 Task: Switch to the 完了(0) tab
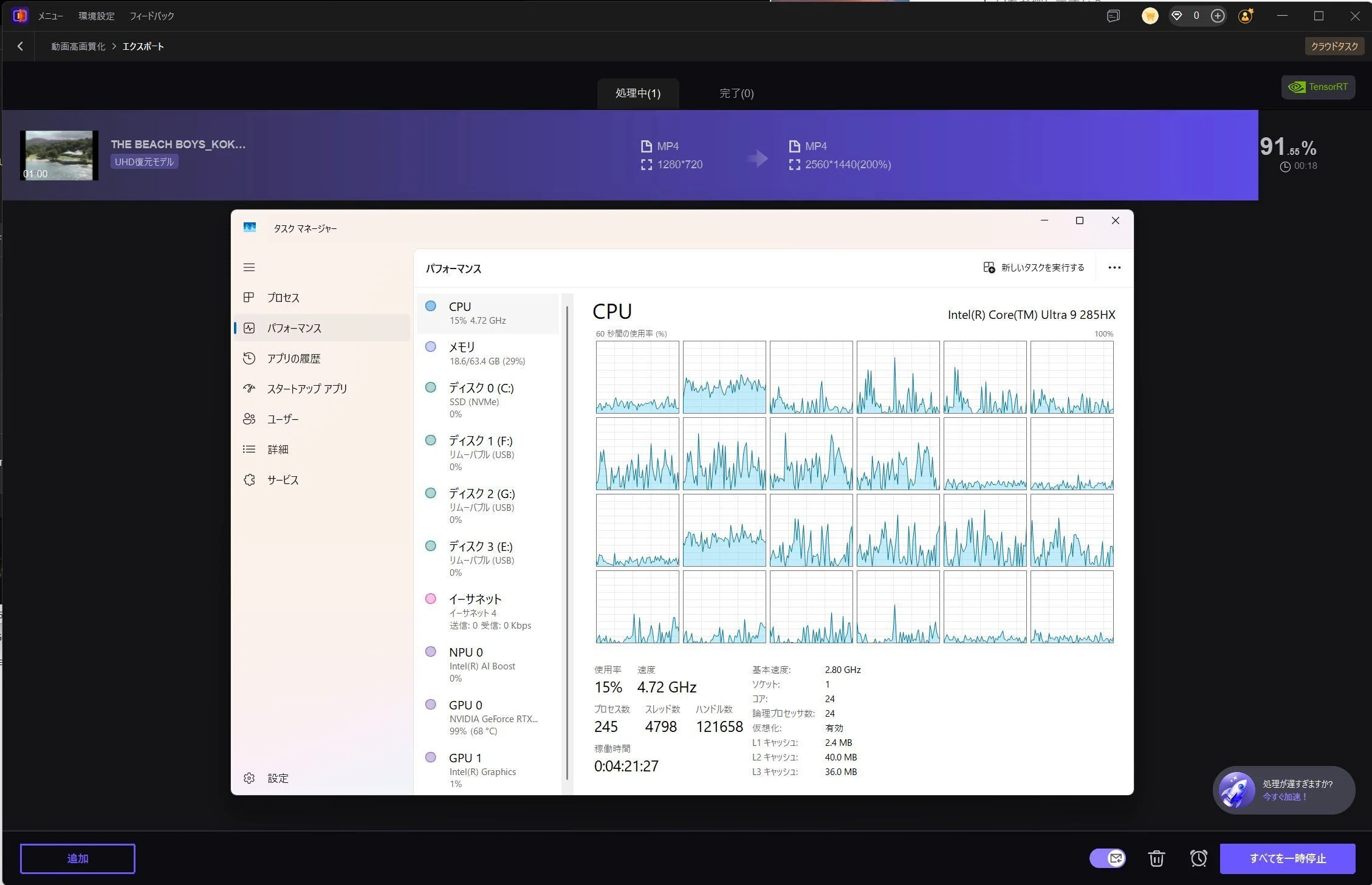tap(736, 94)
